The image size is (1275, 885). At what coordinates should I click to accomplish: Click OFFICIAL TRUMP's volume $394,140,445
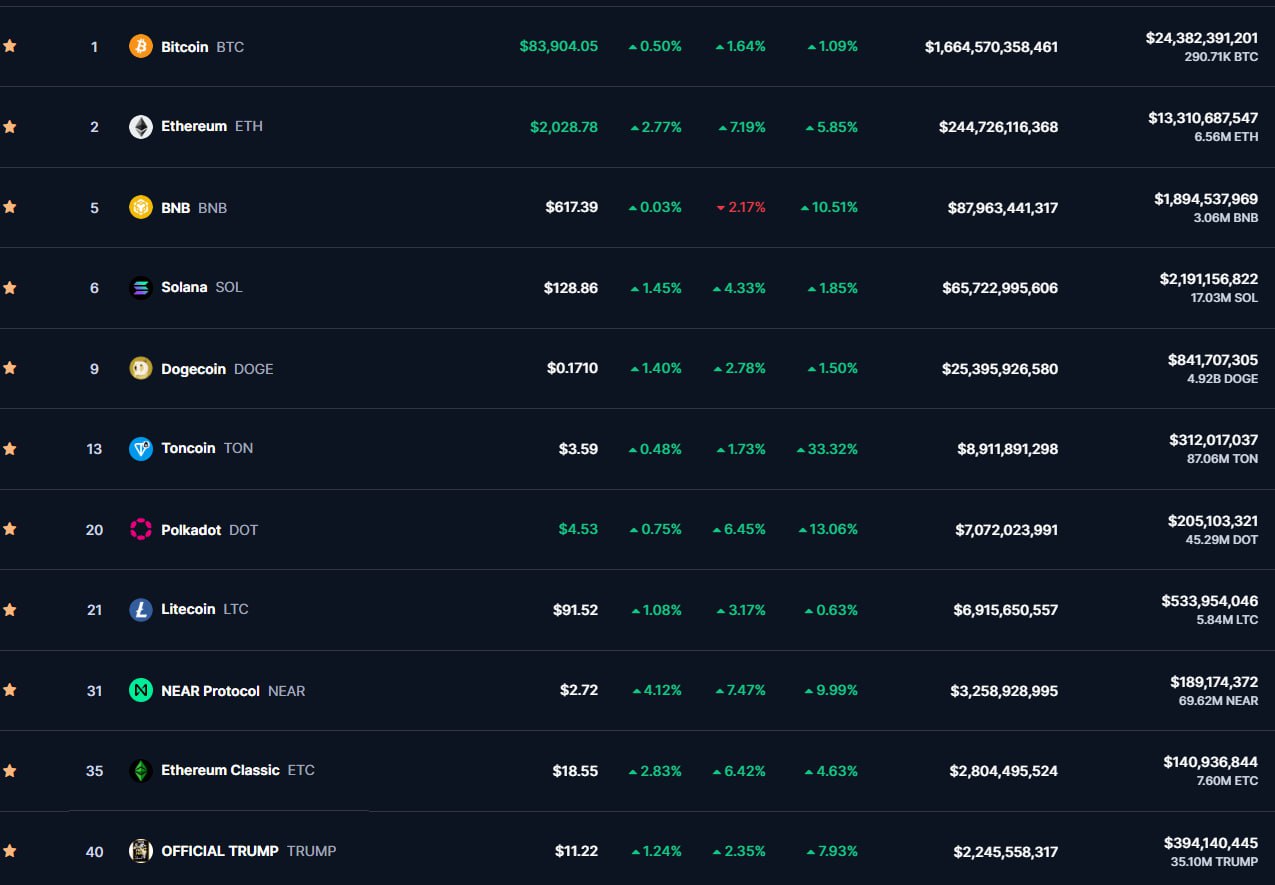(1211, 843)
